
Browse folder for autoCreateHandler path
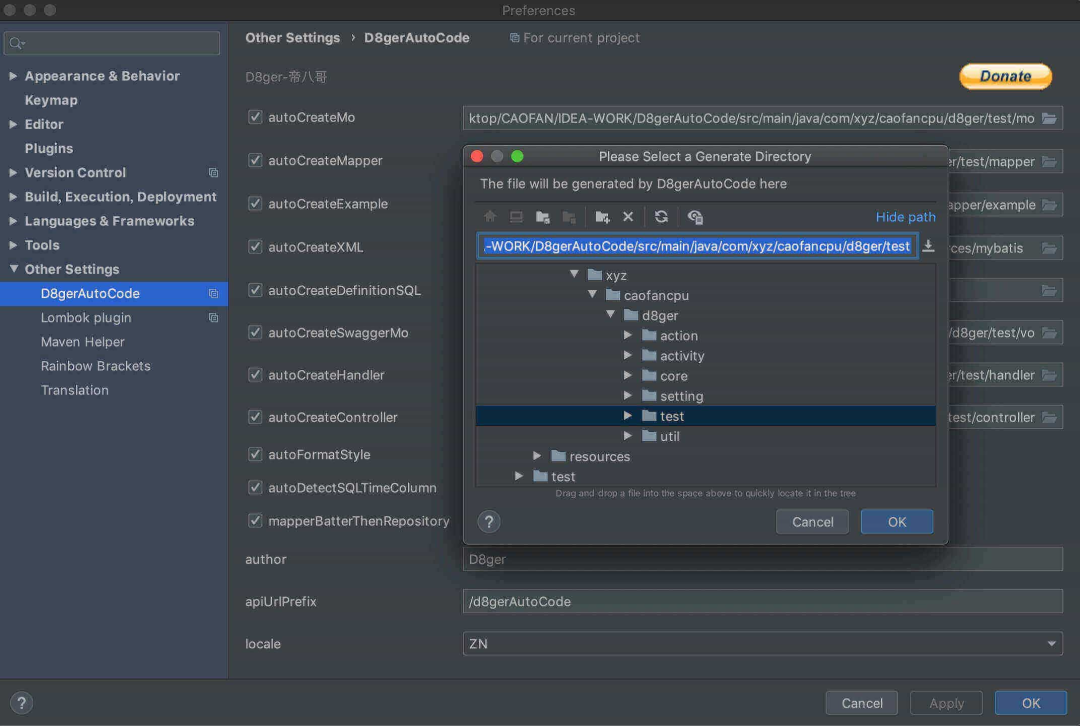[x=1049, y=375]
